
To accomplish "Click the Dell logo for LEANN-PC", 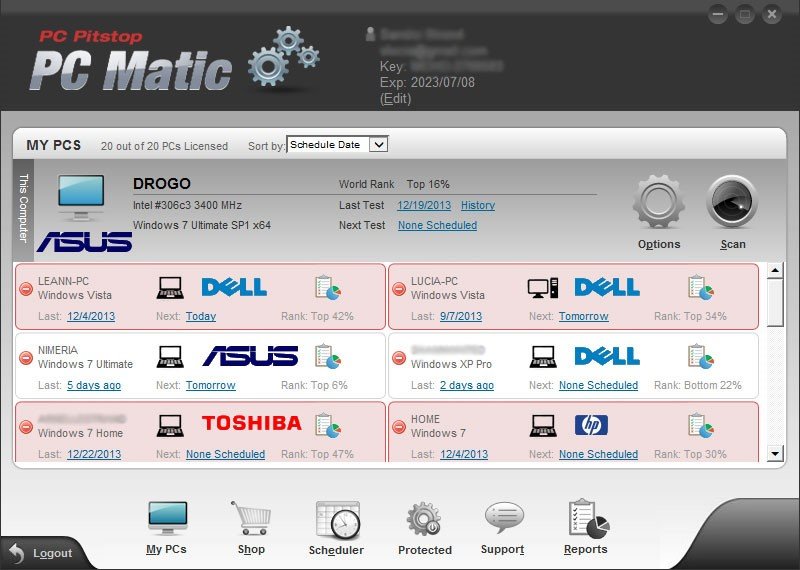I will coord(234,287).
